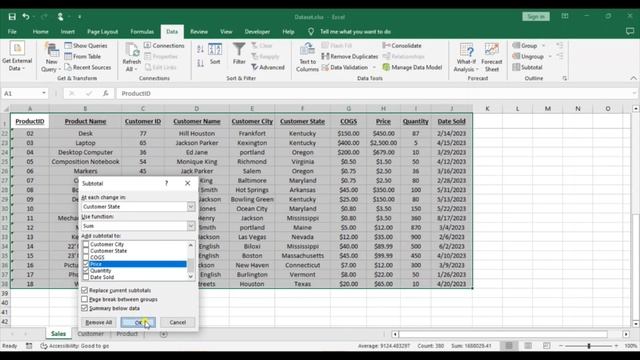Screen dimensions: 640x360
Task: Switch to the Formulas tab
Action: point(142,31)
